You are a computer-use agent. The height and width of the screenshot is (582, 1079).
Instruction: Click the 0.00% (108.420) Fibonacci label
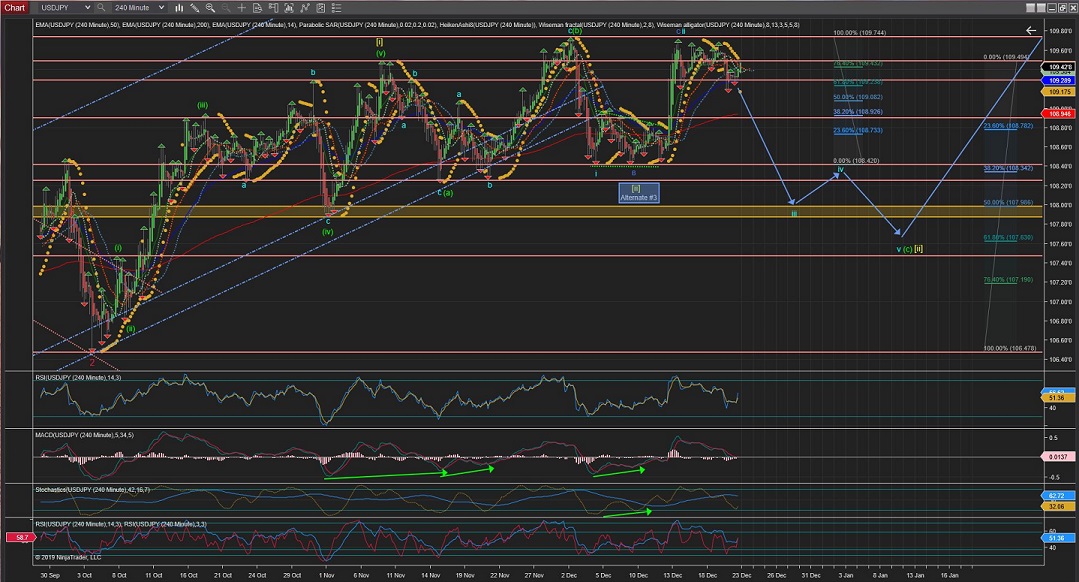coord(855,161)
